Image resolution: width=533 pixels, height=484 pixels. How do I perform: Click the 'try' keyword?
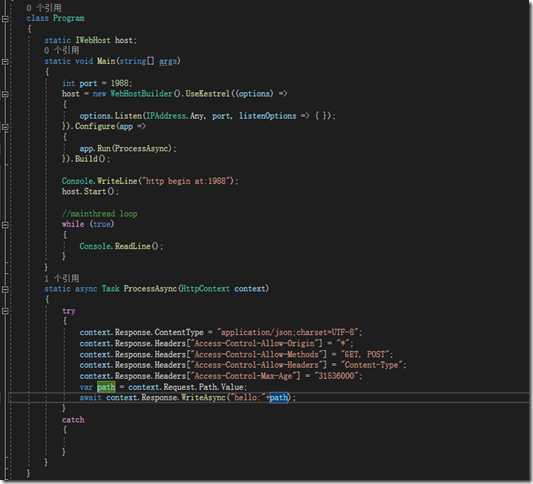pos(69,311)
